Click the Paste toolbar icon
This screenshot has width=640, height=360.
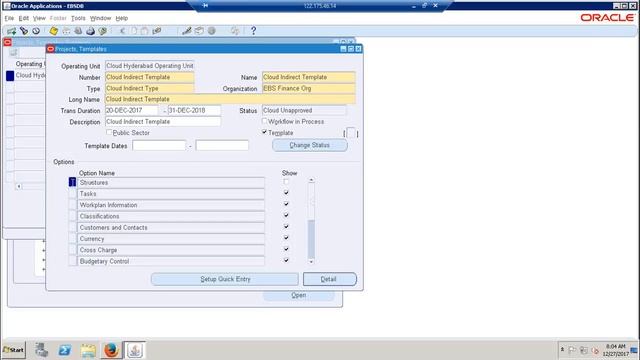click(x=144, y=31)
